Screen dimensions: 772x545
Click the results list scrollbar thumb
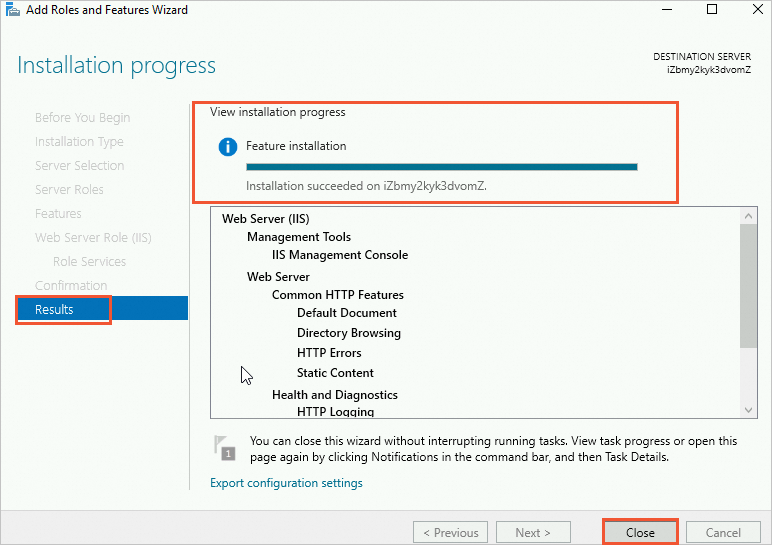[x=748, y=286]
